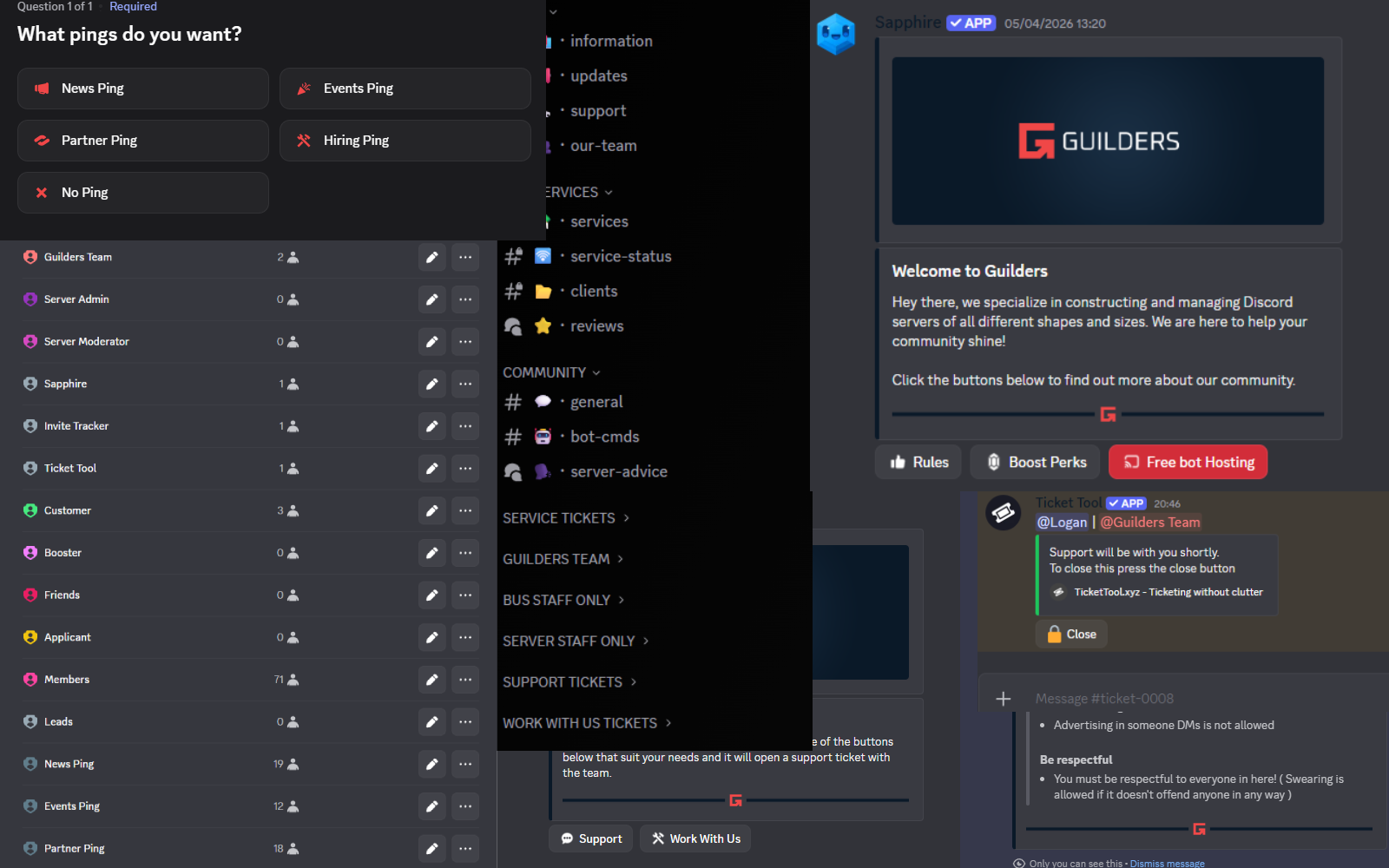
Task: Click the Boost Perks button
Action: point(1035,463)
